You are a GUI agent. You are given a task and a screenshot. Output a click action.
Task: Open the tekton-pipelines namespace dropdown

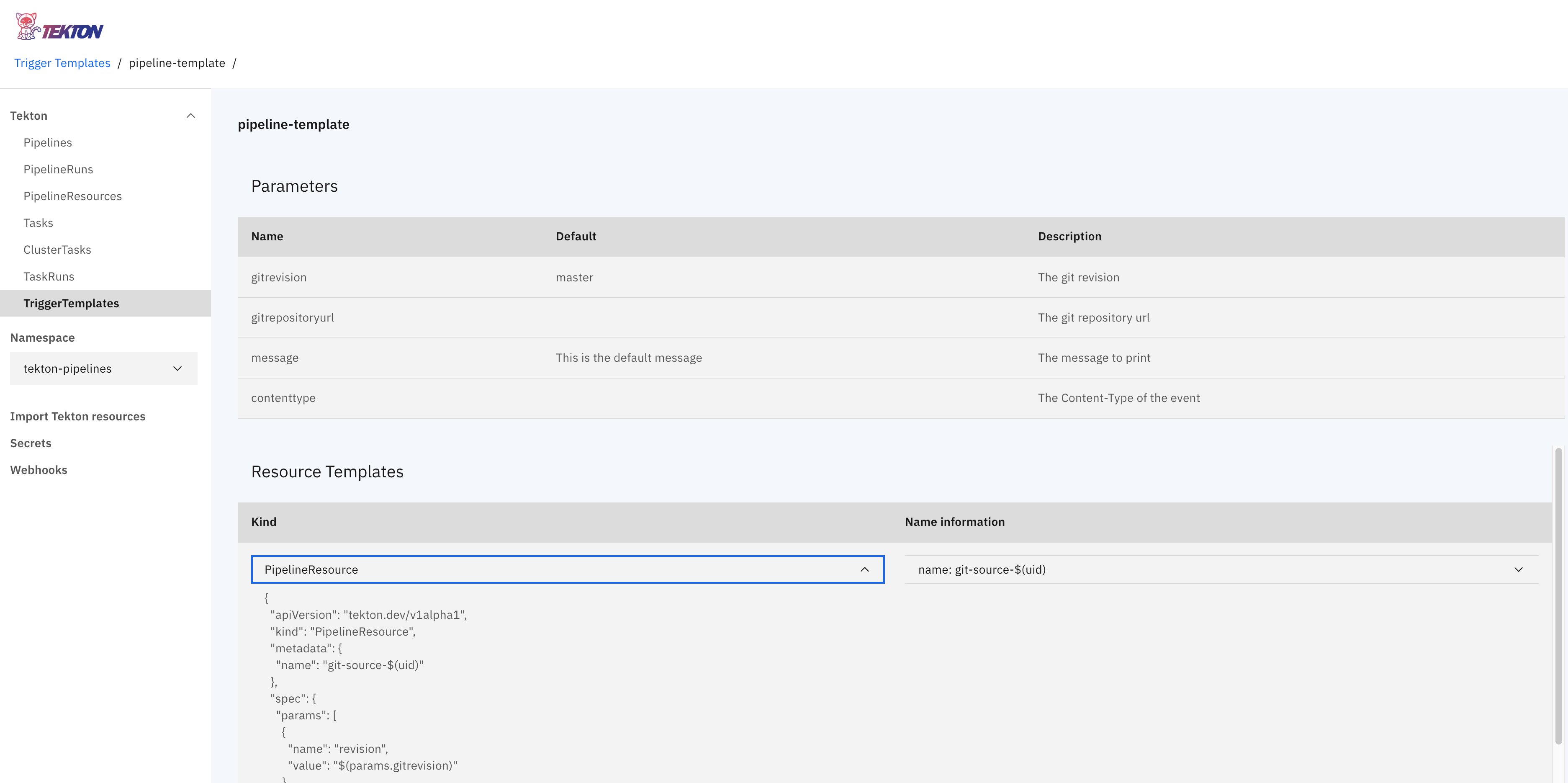[x=103, y=368]
